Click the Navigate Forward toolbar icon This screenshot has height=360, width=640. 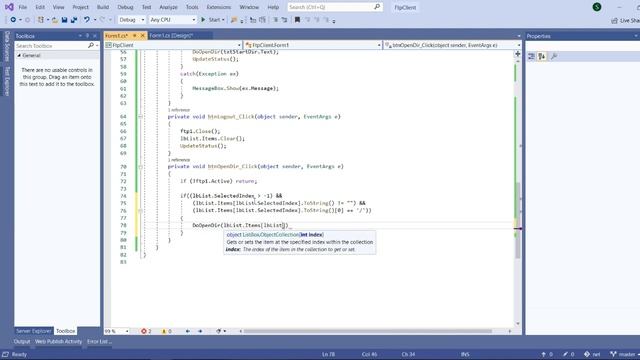pyautogui.click(x=27, y=20)
